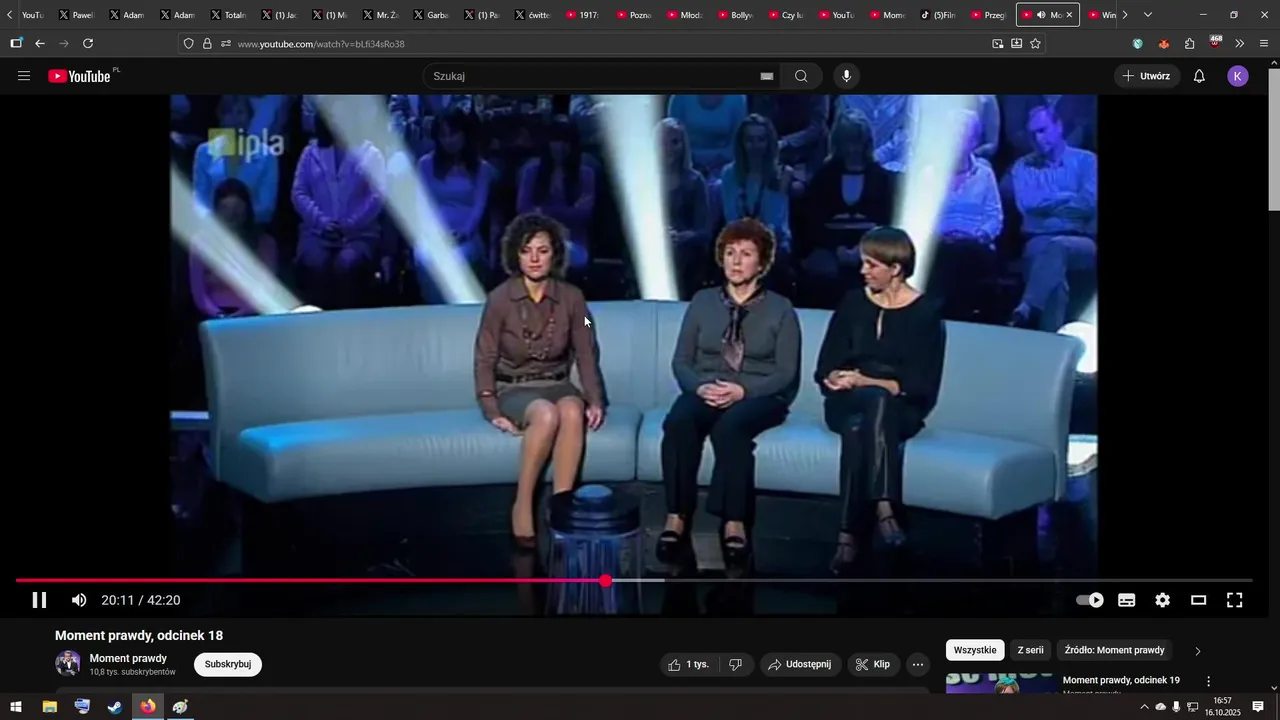This screenshot has width=1280, height=720.
Task: Open File Explorer from the taskbar
Action: pos(49,707)
